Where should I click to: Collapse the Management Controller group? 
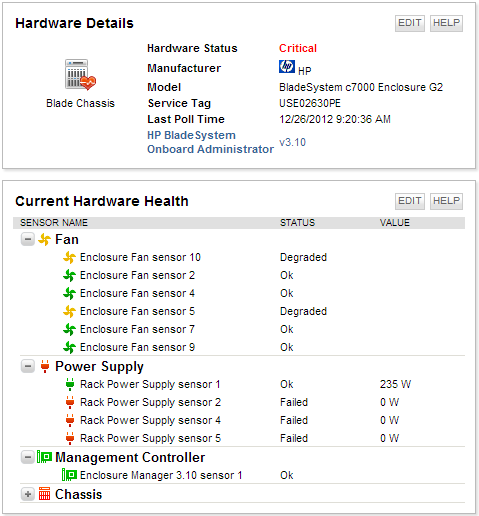point(28,457)
